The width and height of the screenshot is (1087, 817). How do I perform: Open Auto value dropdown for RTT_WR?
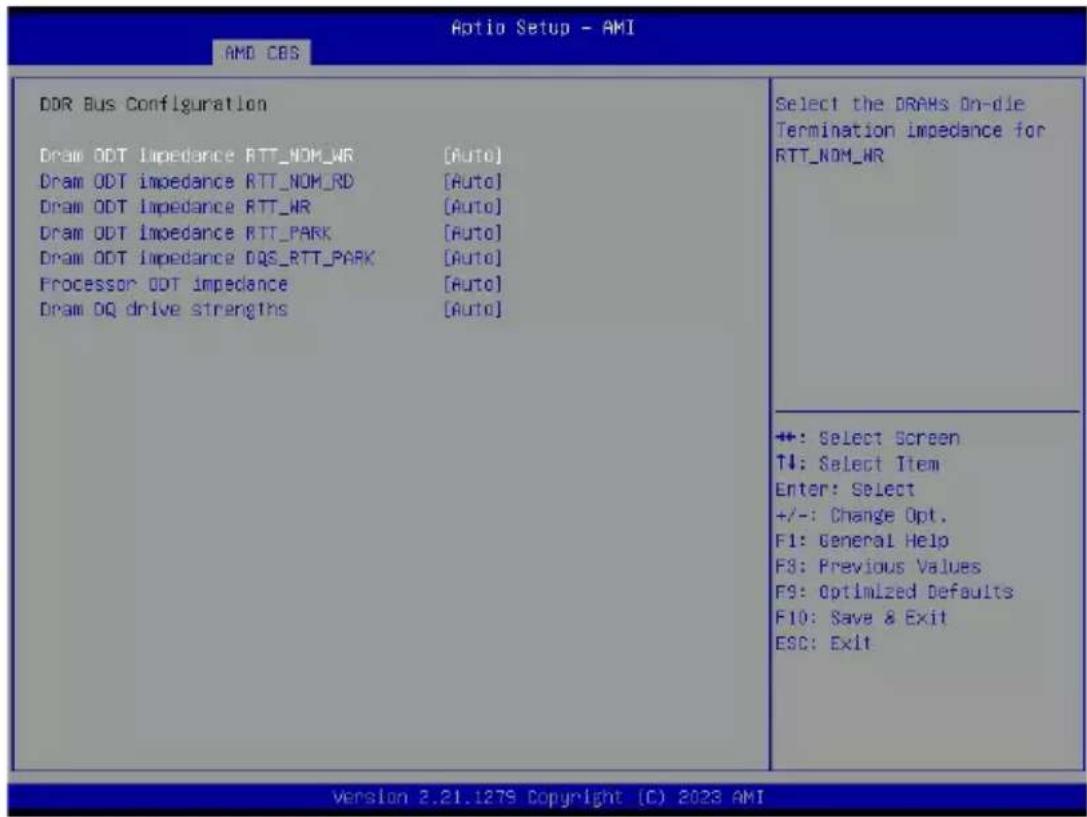tap(472, 207)
